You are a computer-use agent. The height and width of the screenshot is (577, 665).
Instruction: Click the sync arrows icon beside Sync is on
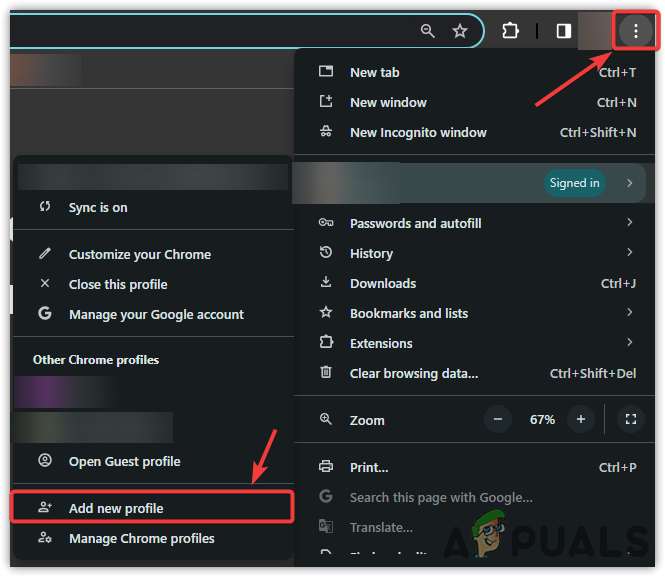pos(45,206)
